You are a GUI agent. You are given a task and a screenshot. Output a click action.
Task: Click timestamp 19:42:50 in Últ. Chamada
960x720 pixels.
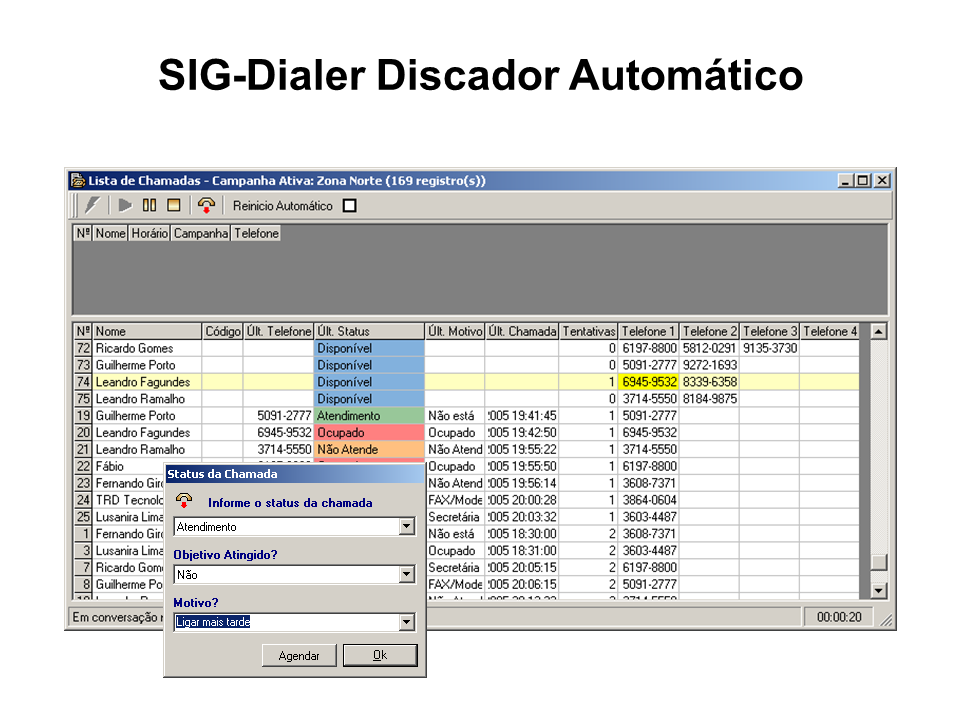tap(522, 433)
